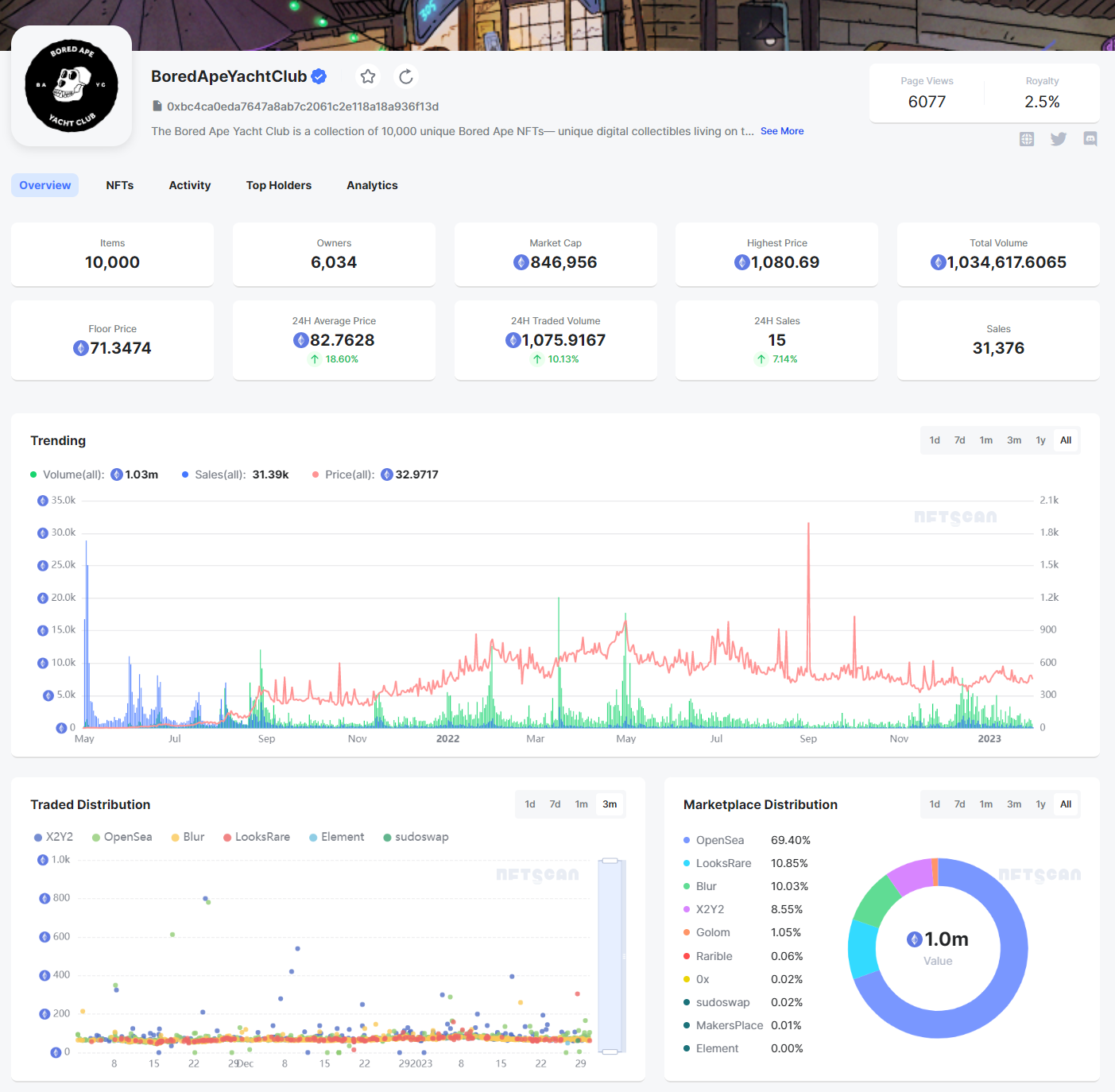Screen dimensions: 1115x1092
Task: Click the Total Volume 1,034,617.6065 card
Action: 998,254
